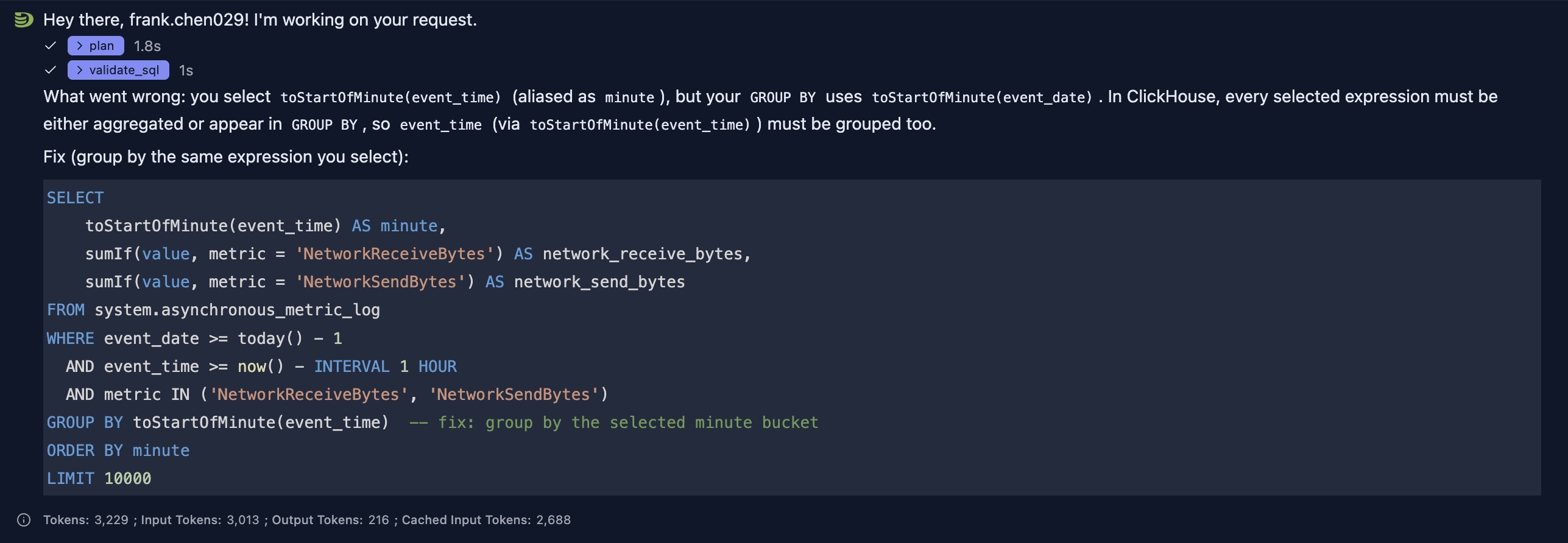Click ORDER BY minute line in code
1568x543 pixels.
tap(118, 450)
